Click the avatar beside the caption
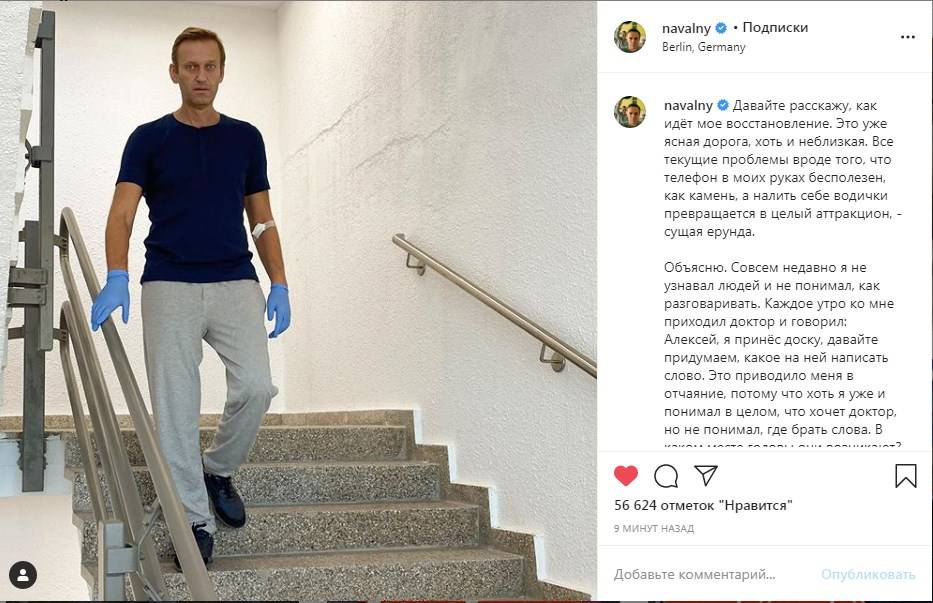933x603 pixels. point(630,111)
